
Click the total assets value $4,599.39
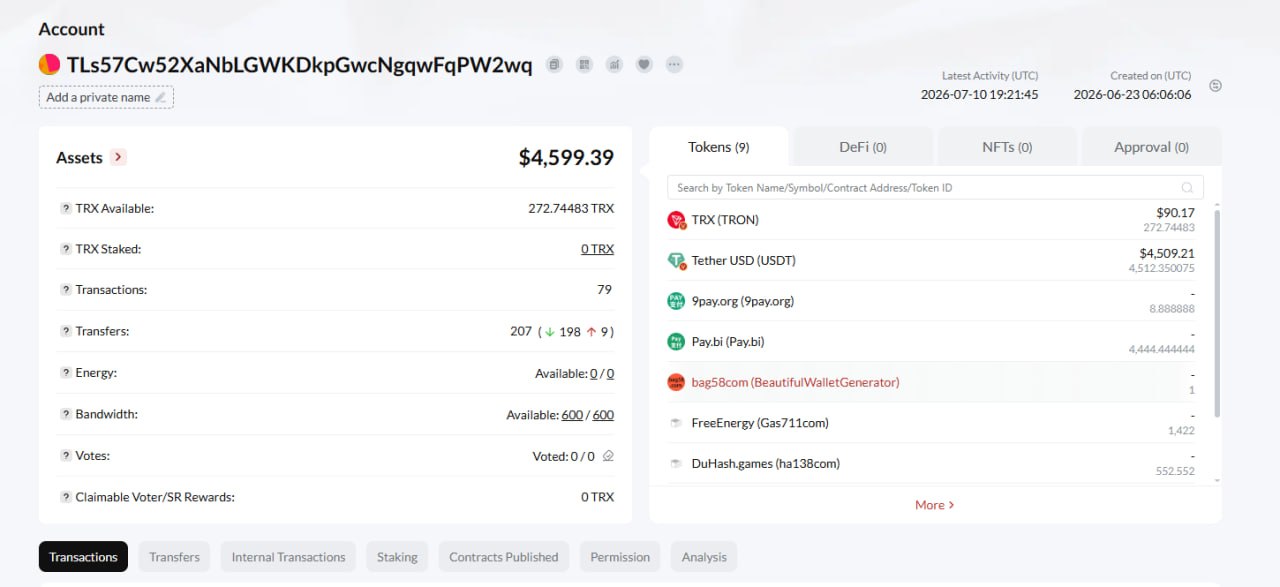point(566,157)
